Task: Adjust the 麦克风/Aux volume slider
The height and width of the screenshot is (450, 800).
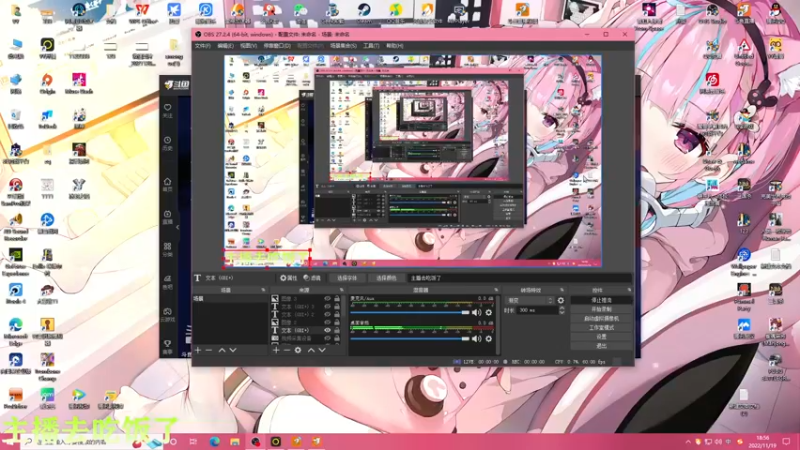Action: (x=410, y=312)
